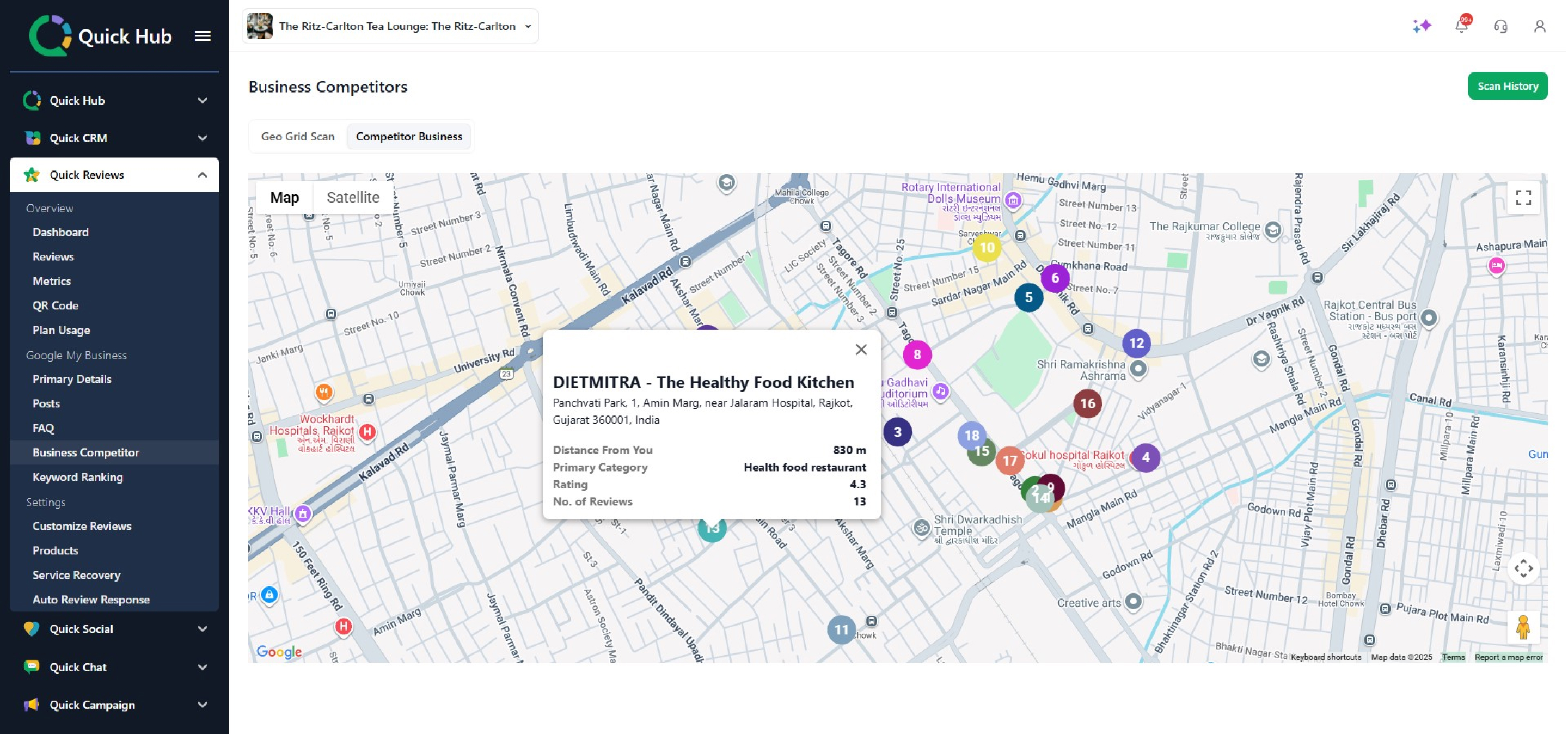Screen dimensions: 1568x734
Task: Open the notifications bell icon
Action: click(x=1461, y=26)
